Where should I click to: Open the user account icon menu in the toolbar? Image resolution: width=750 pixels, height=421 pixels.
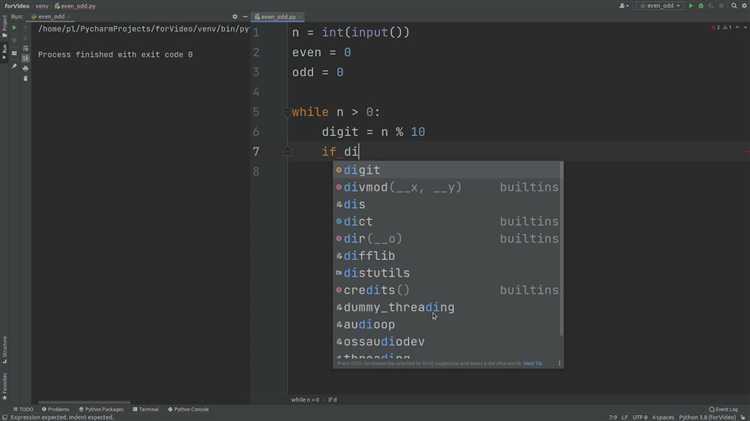tap(623, 6)
